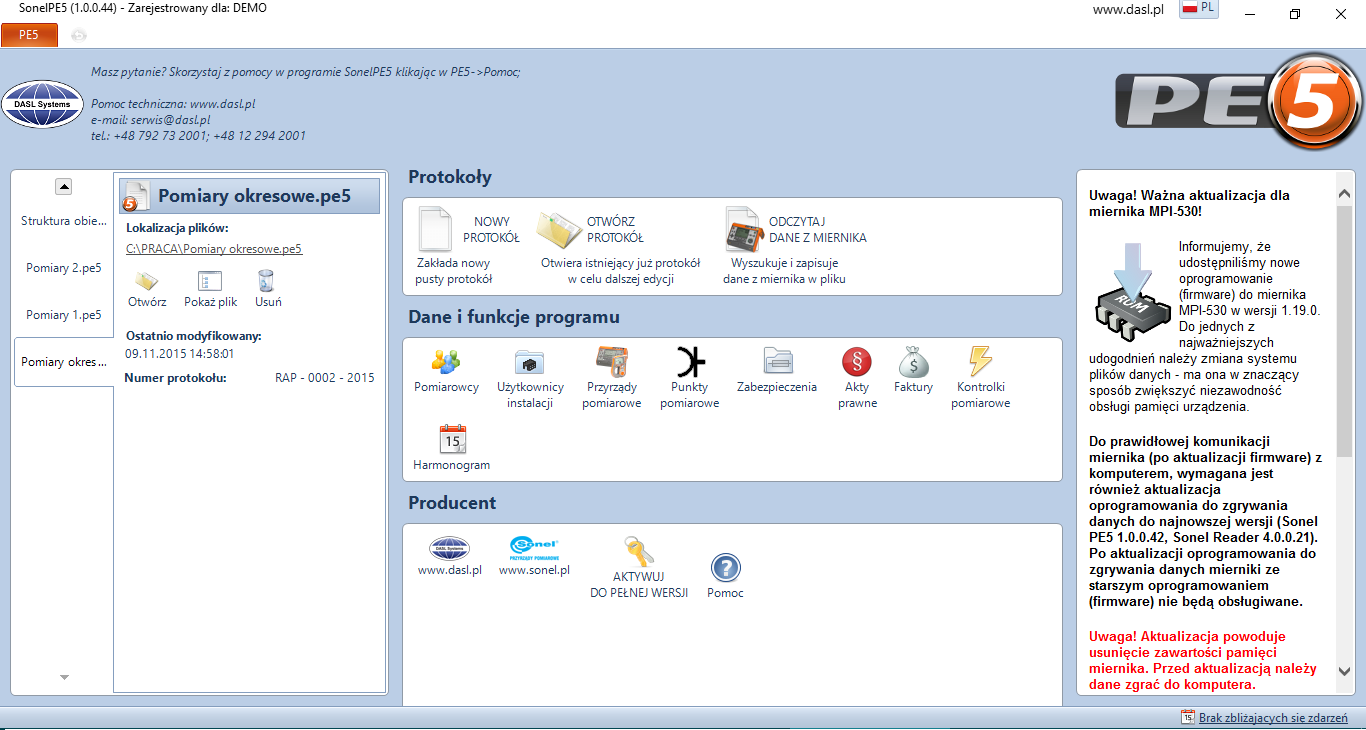Select Pomiary okres... file tab
Screen dimensions: 1366x730
click(x=63, y=362)
